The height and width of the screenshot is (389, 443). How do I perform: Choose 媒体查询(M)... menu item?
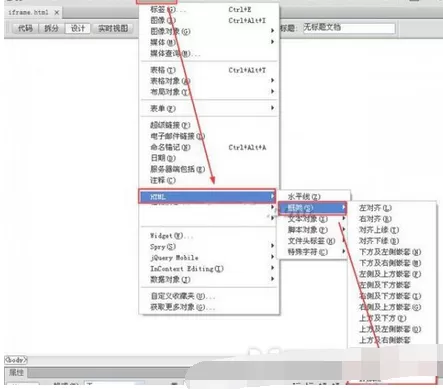(209, 53)
